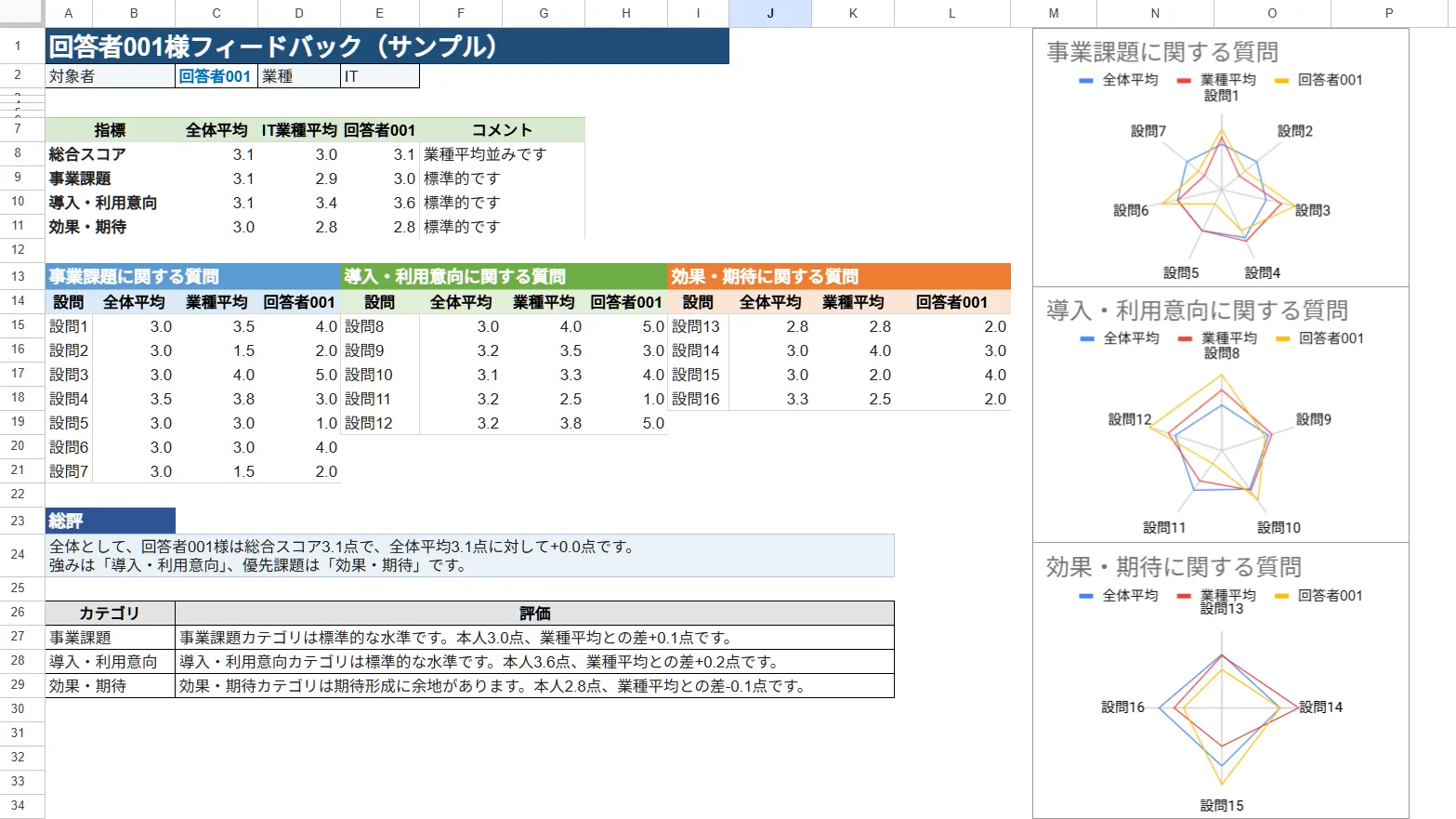Image resolution: width=1456 pixels, height=819 pixels.
Task: Select the 設問10 cell in the table
Action: 380,375
